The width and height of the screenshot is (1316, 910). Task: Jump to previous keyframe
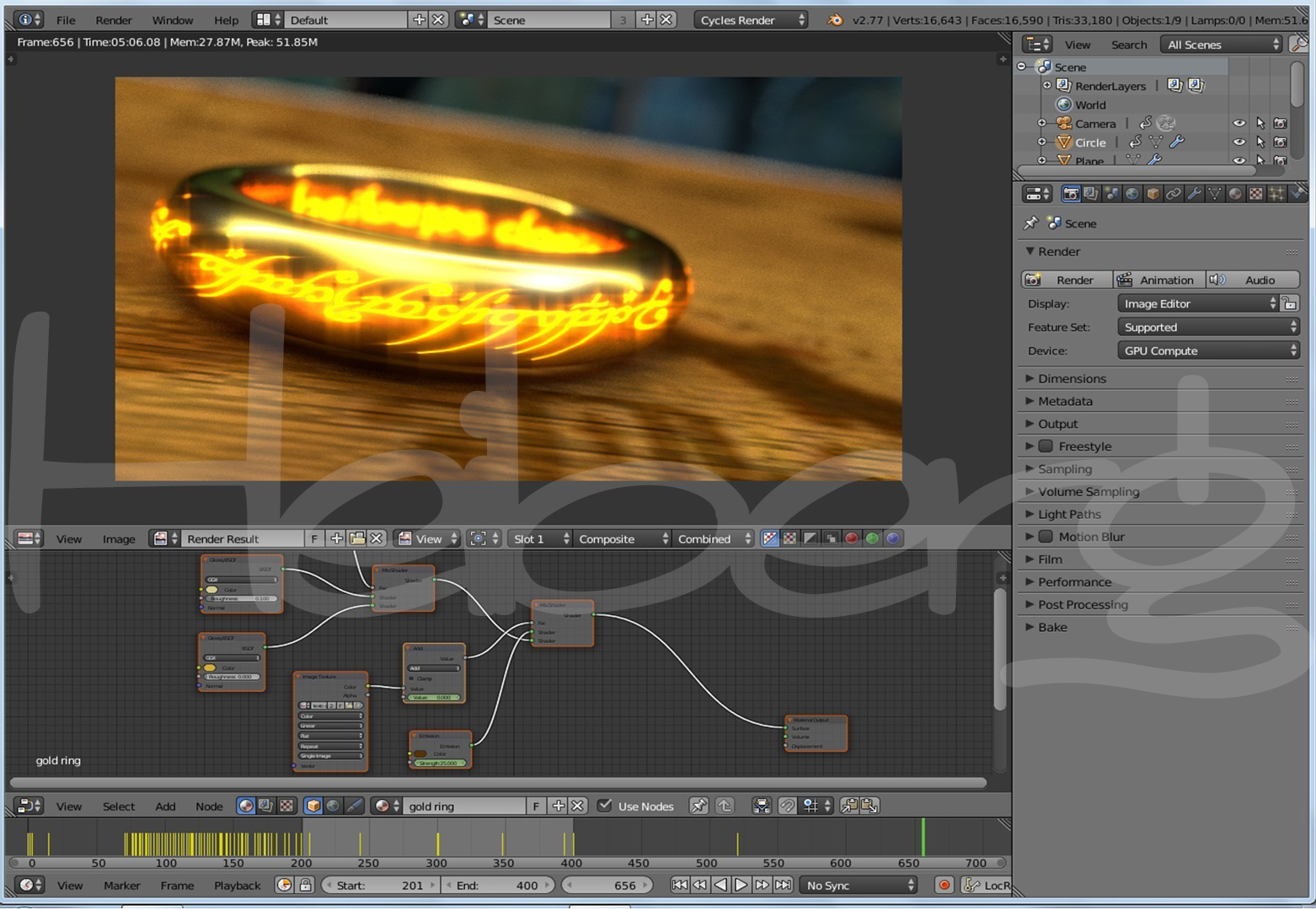point(700,885)
